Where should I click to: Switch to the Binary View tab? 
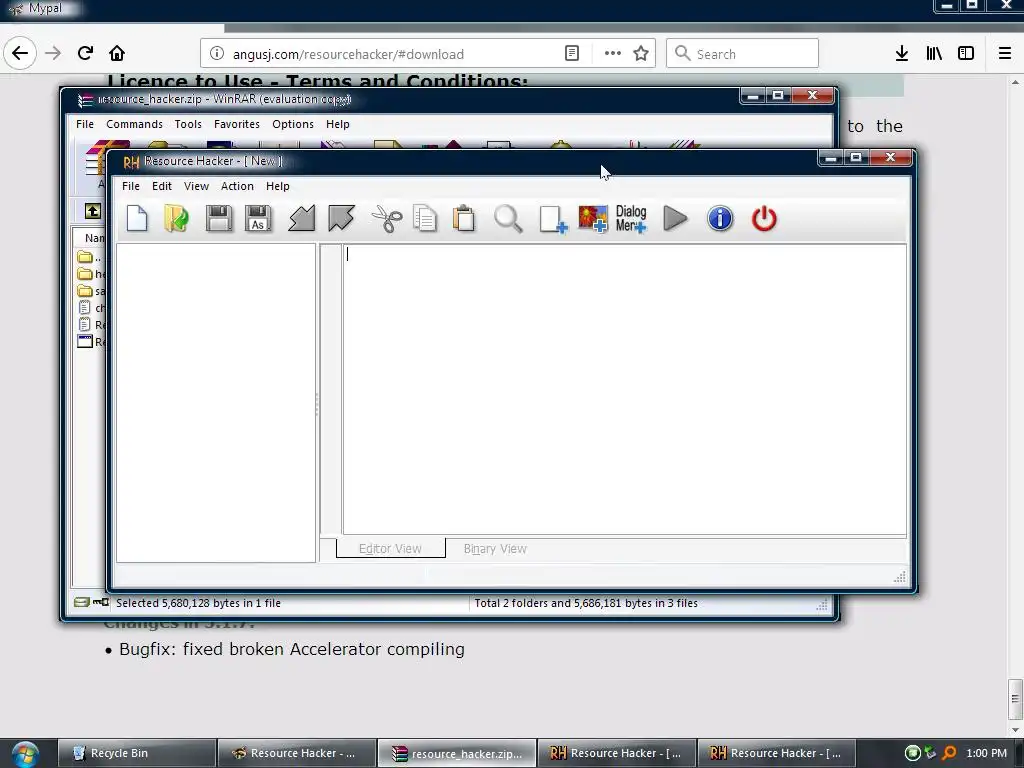point(495,549)
